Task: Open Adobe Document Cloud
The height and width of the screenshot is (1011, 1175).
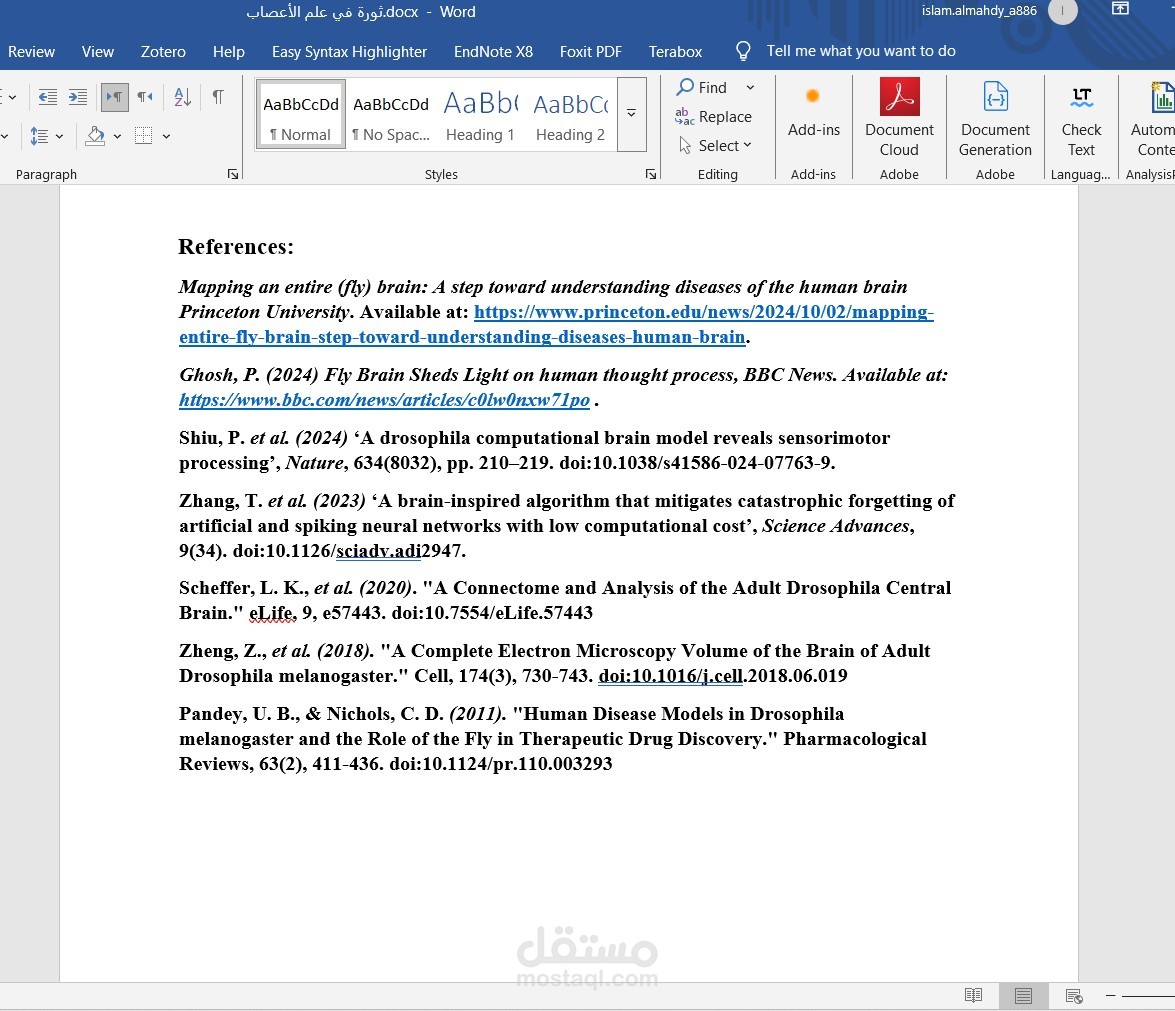Action: 899,117
